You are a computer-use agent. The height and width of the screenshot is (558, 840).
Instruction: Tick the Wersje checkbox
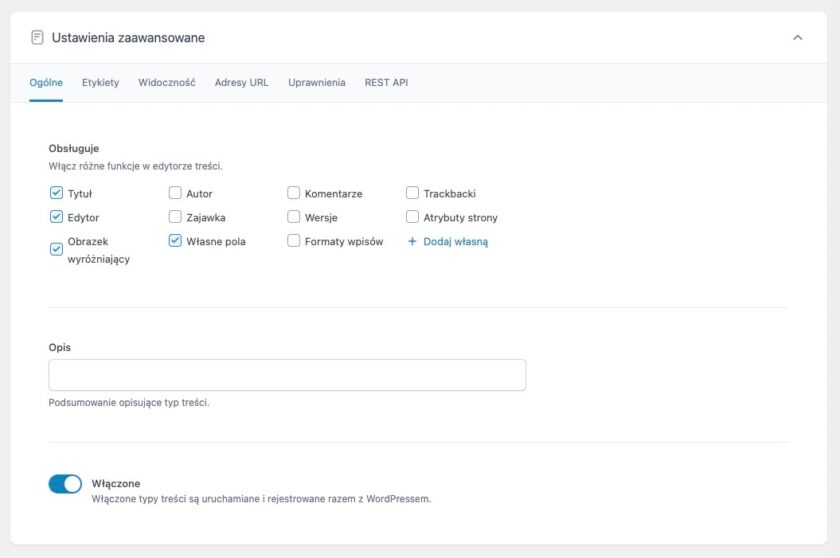[294, 217]
